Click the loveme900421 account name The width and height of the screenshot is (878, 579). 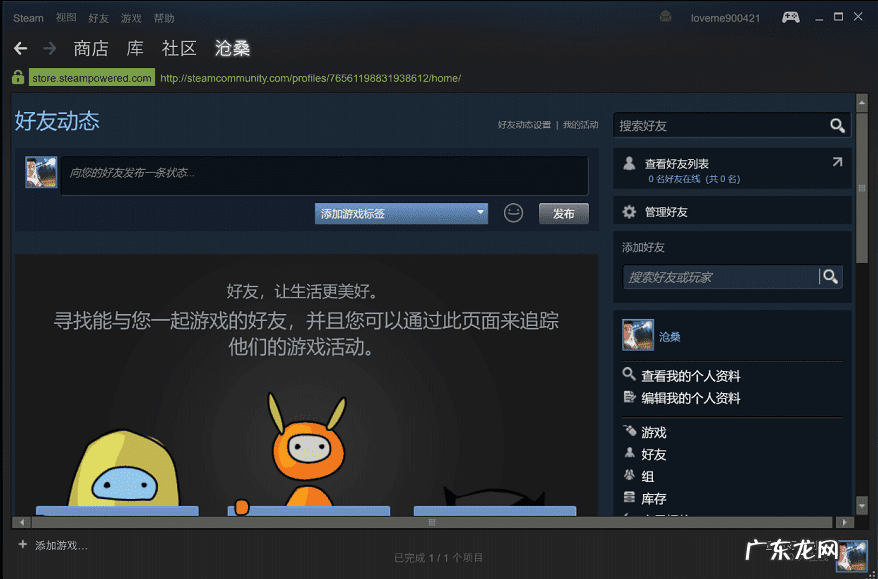click(x=726, y=18)
